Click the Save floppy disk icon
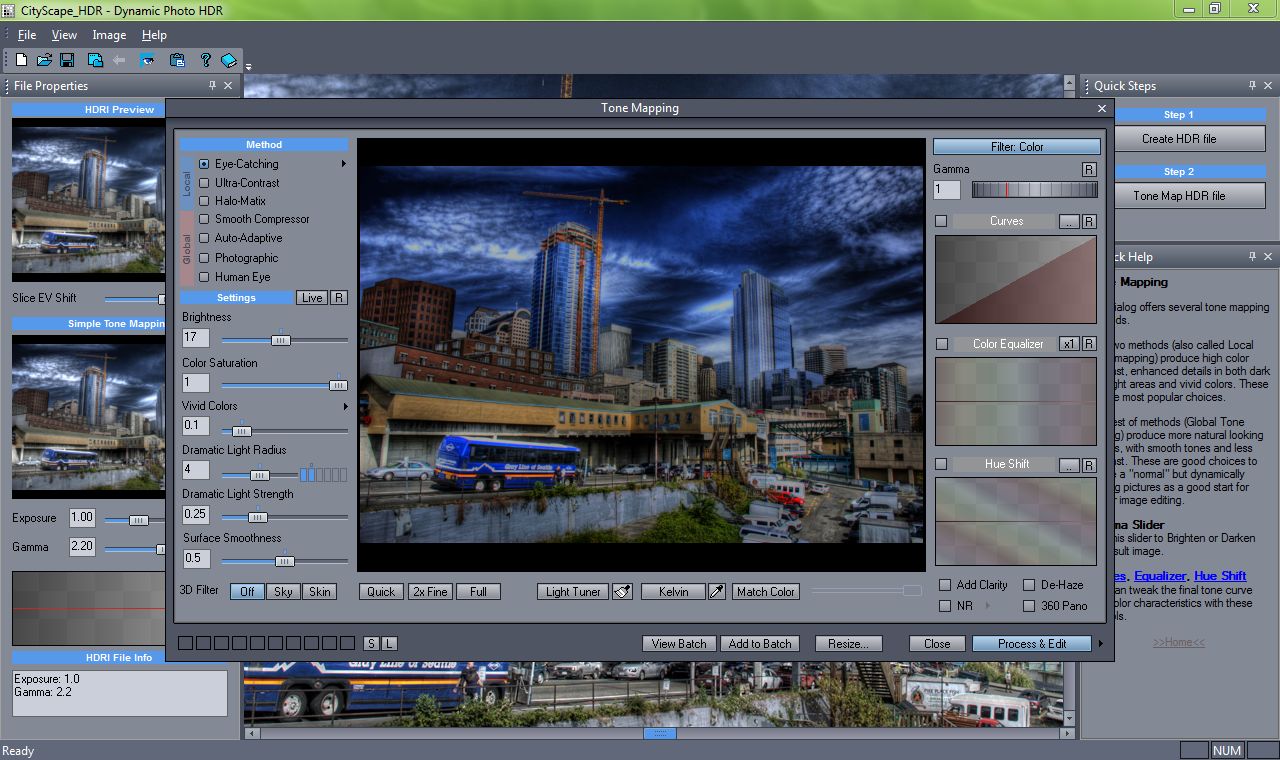The height and width of the screenshot is (760, 1280). [67, 59]
